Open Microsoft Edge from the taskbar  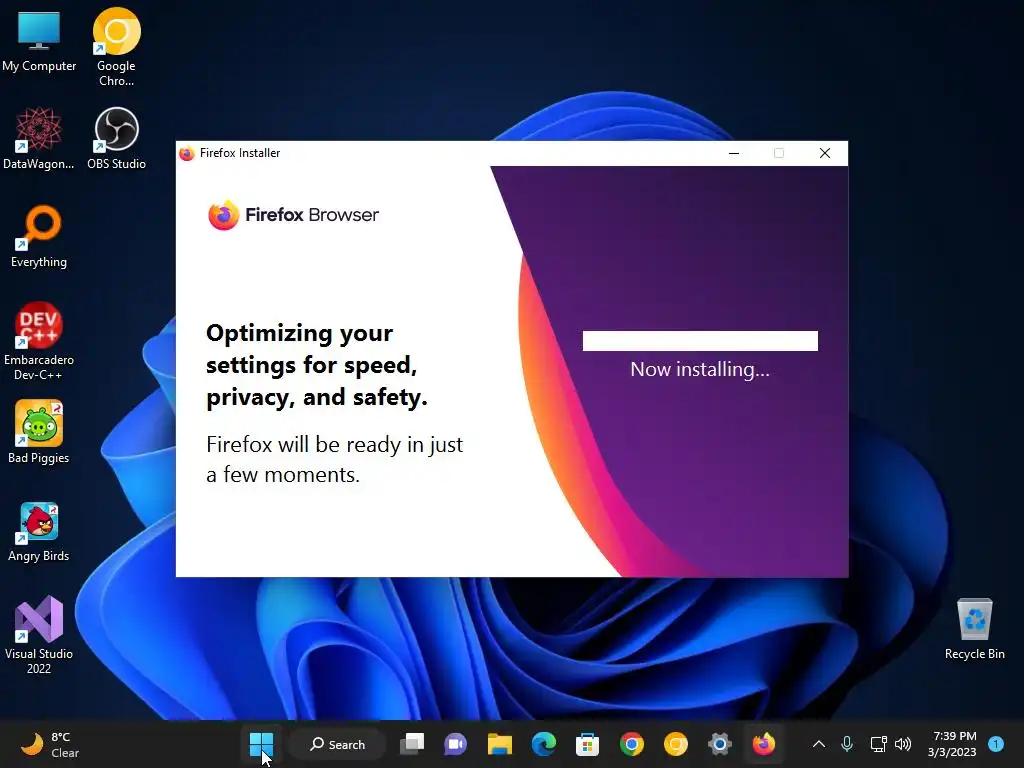[x=543, y=744]
